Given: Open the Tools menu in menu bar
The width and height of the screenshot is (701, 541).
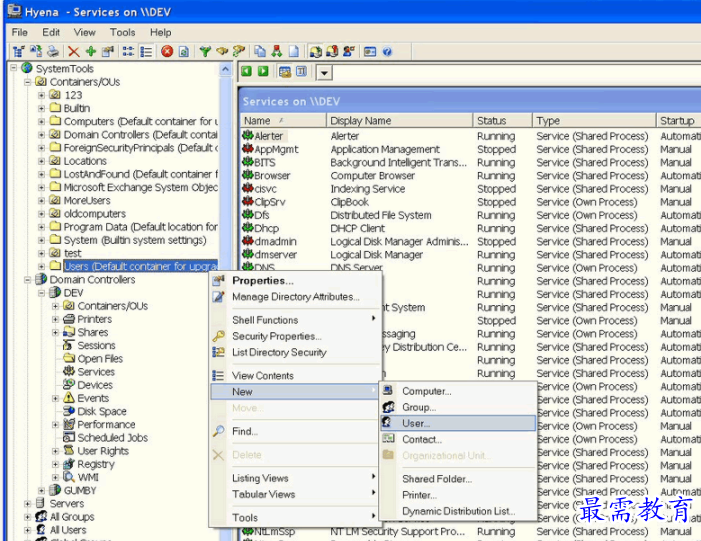Looking at the screenshot, I should point(122,32).
